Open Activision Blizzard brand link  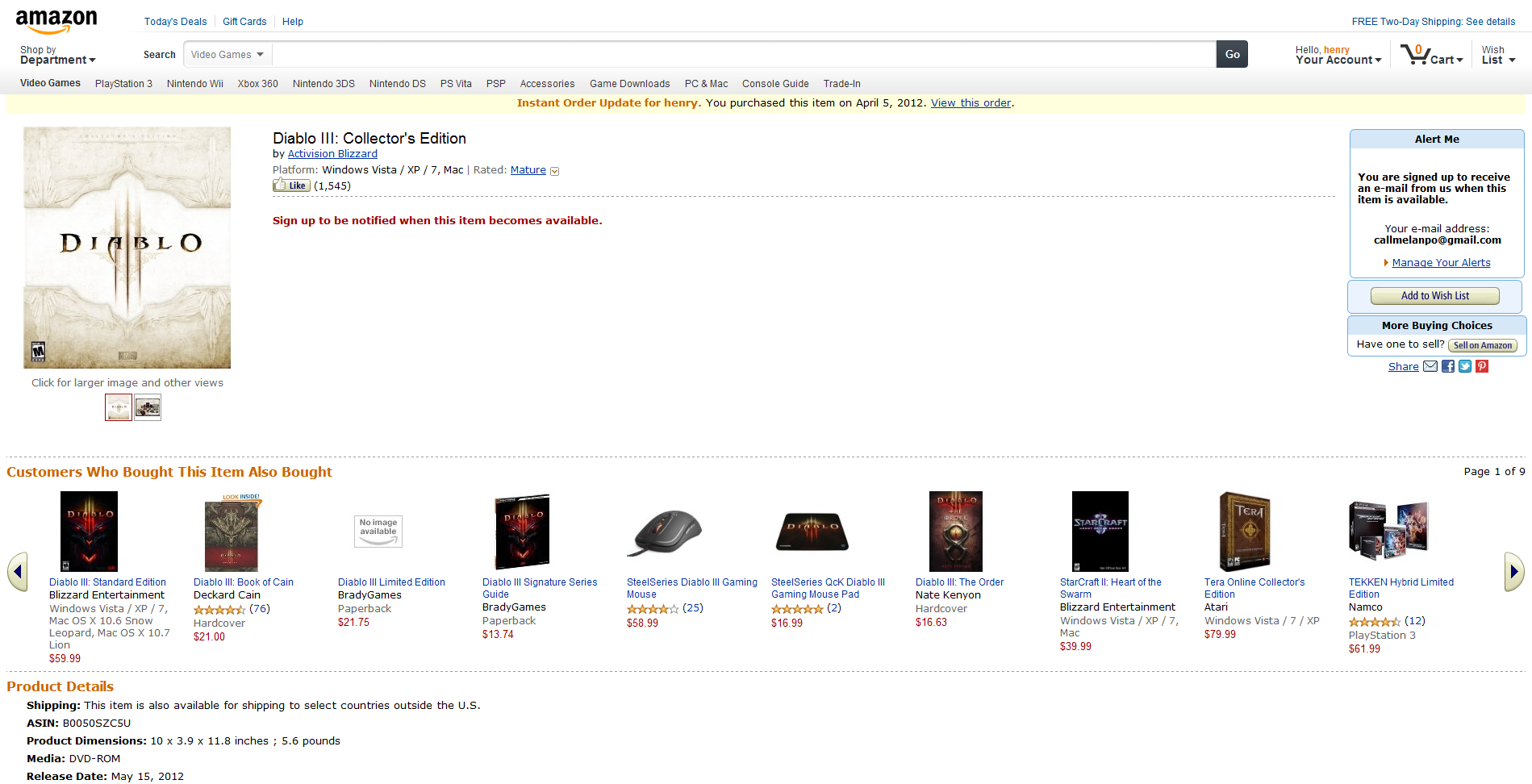[x=332, y=154]
